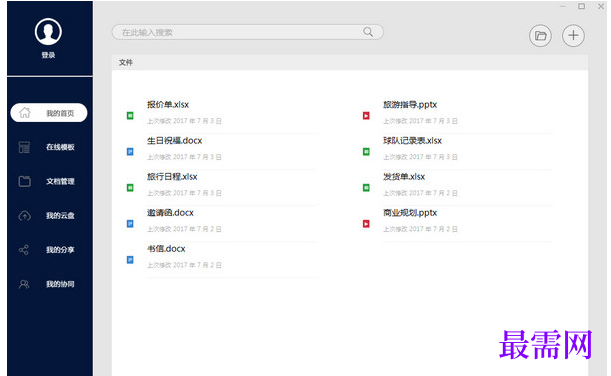Focus the 在此输入搜索 search field

(248, 32)
